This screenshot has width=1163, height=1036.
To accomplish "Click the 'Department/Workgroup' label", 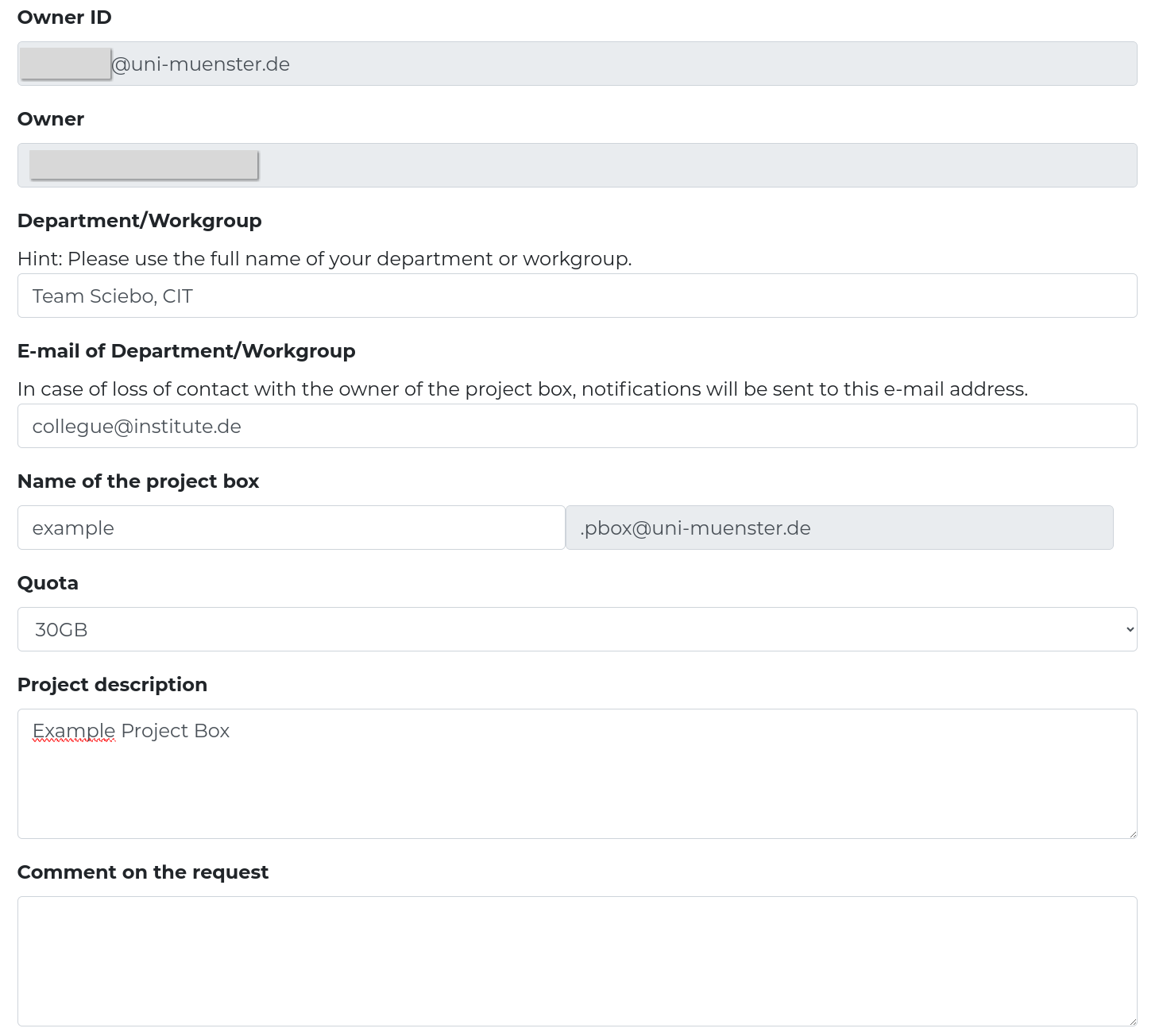I will pos(139,221).
